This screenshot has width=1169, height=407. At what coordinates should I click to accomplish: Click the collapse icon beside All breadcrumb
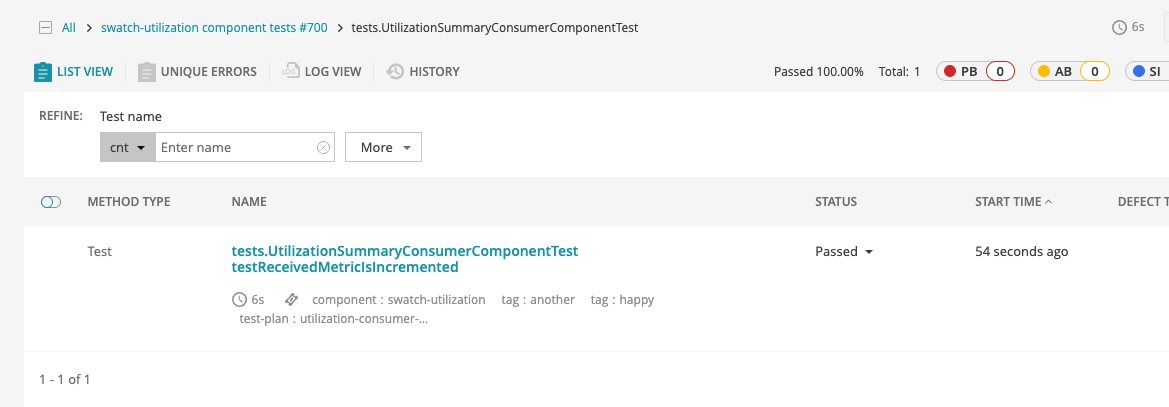tap(45, 28)
